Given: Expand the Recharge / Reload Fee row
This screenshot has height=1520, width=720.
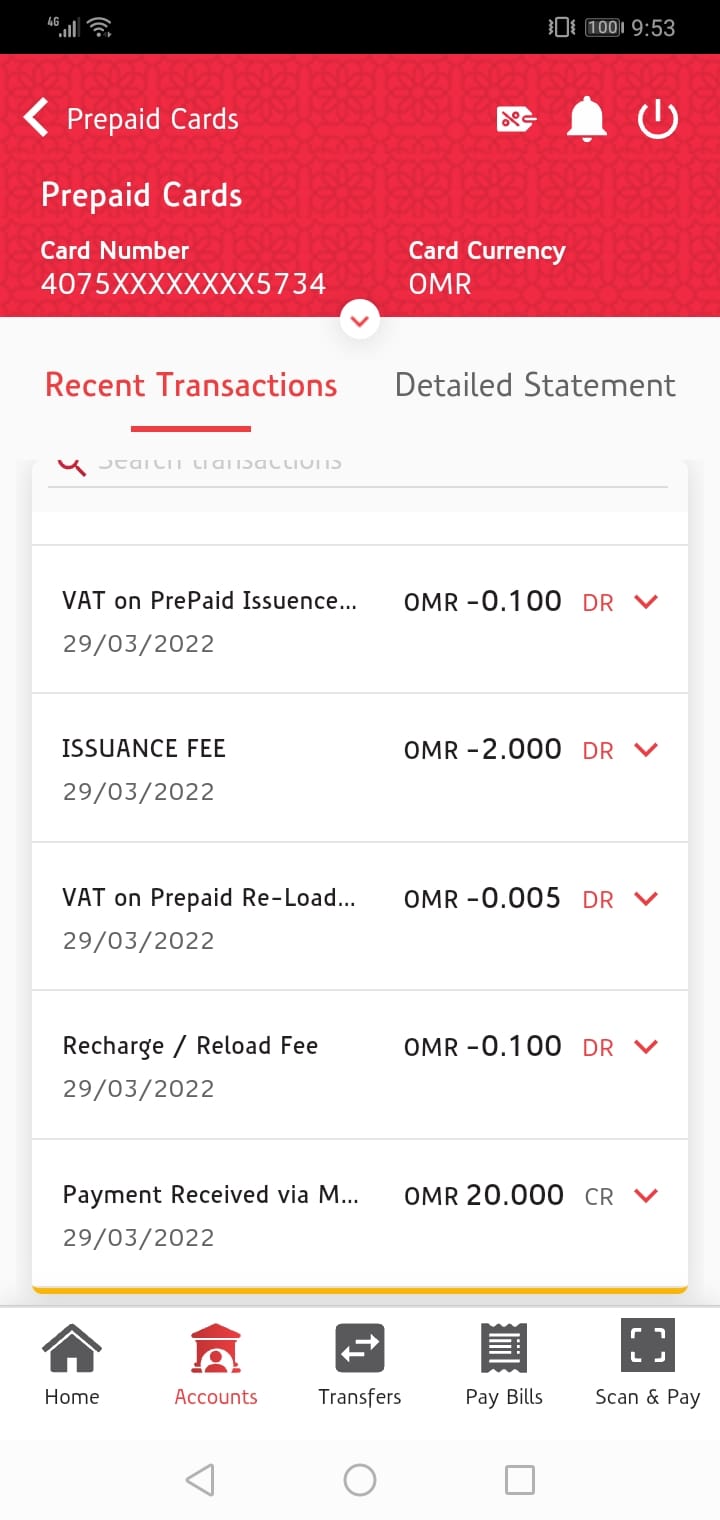Looking at the screenshot, I should pos(647,1047).
